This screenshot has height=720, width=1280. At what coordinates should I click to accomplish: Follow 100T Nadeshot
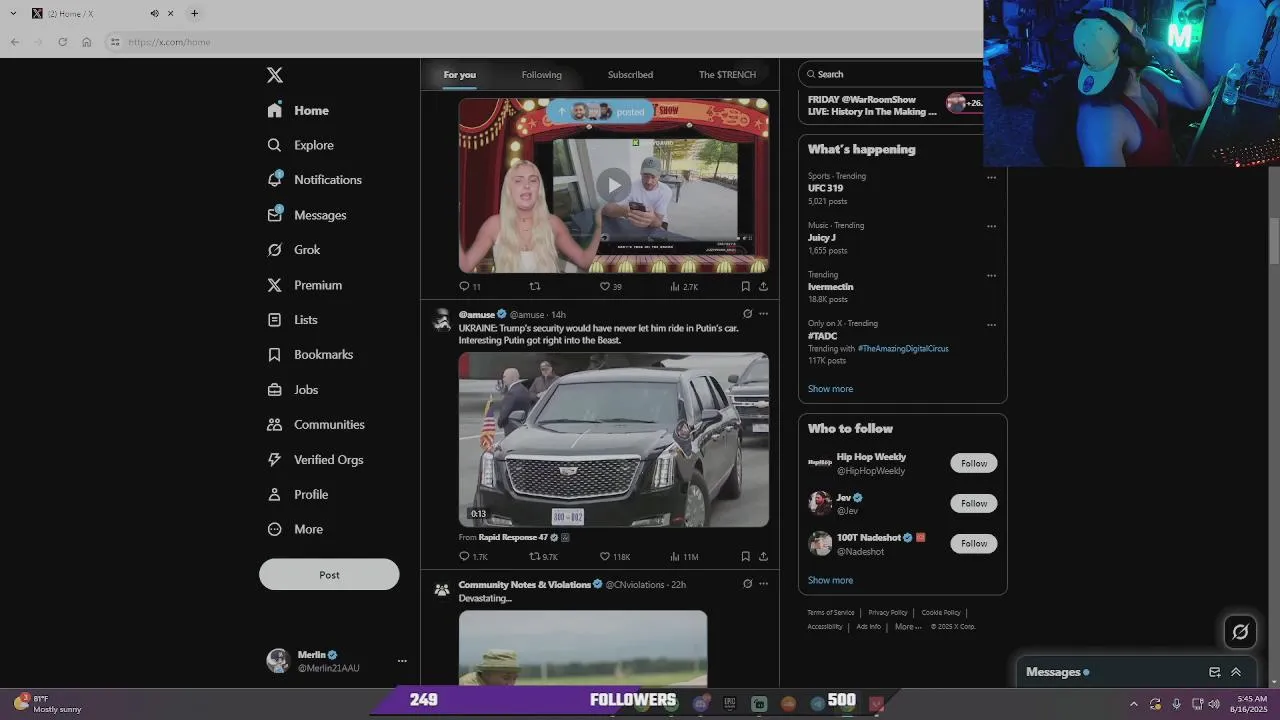coord(974,543)
